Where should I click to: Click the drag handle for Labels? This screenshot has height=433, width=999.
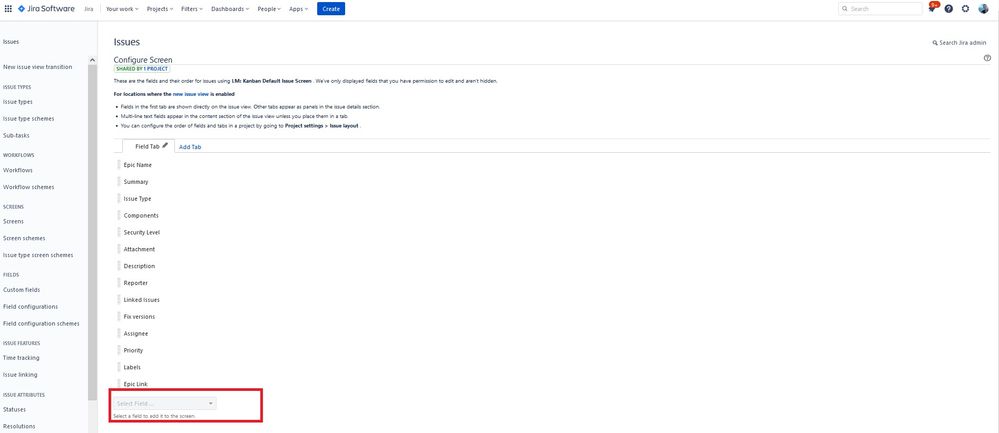click(119, 367)
